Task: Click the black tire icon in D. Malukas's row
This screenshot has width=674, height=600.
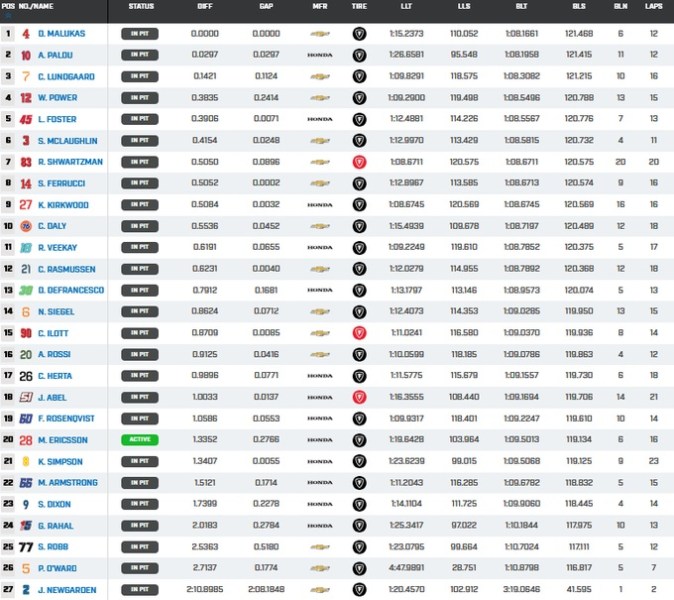Action: 359,34
